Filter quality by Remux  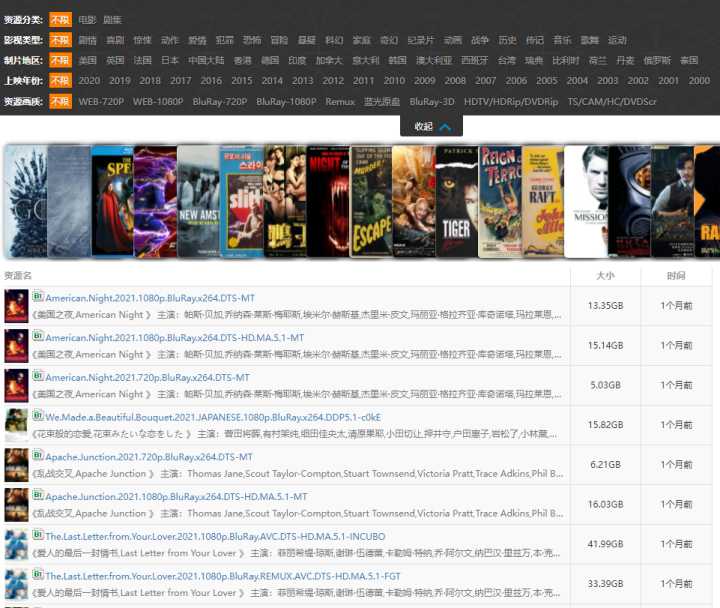(x=340, y=101)
